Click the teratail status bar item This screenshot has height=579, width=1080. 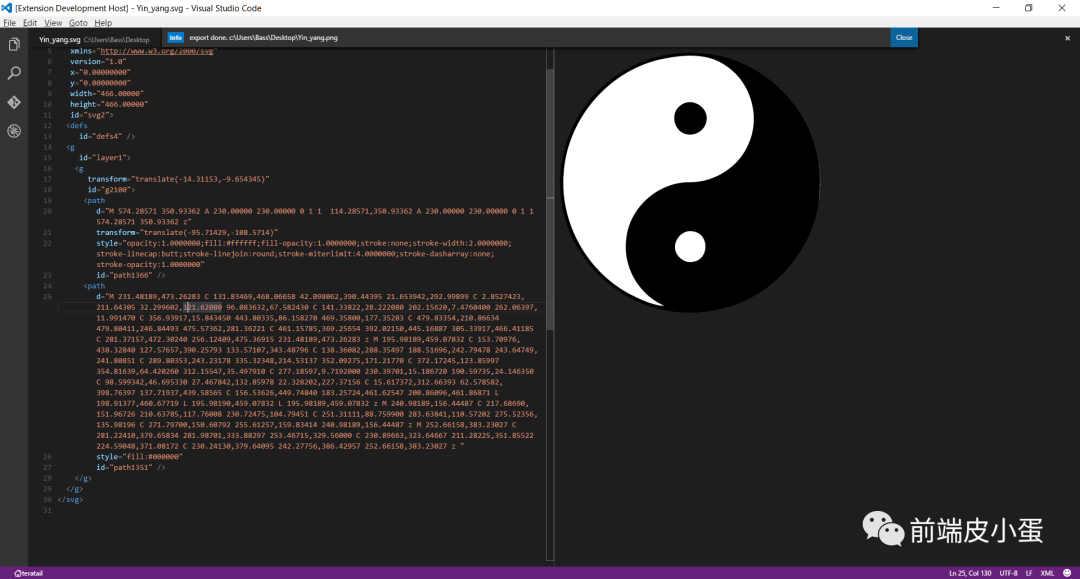point(28,573)
